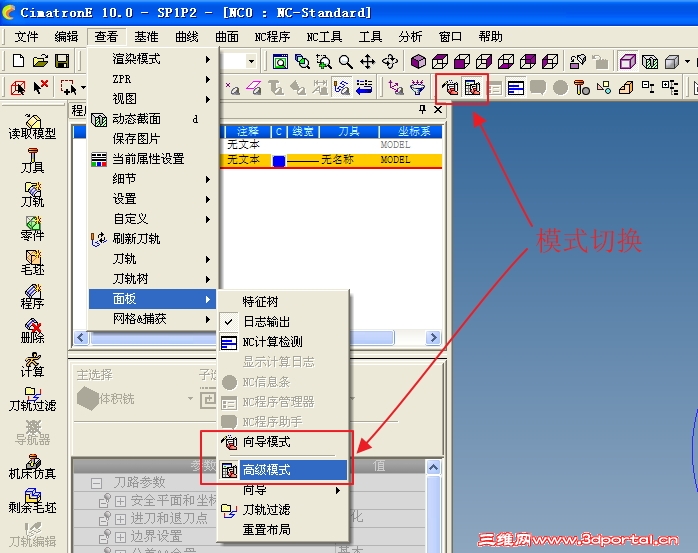Expand 自定义 submenu
The height and width of the screenshot is (553, 698).
click(153, 219)
